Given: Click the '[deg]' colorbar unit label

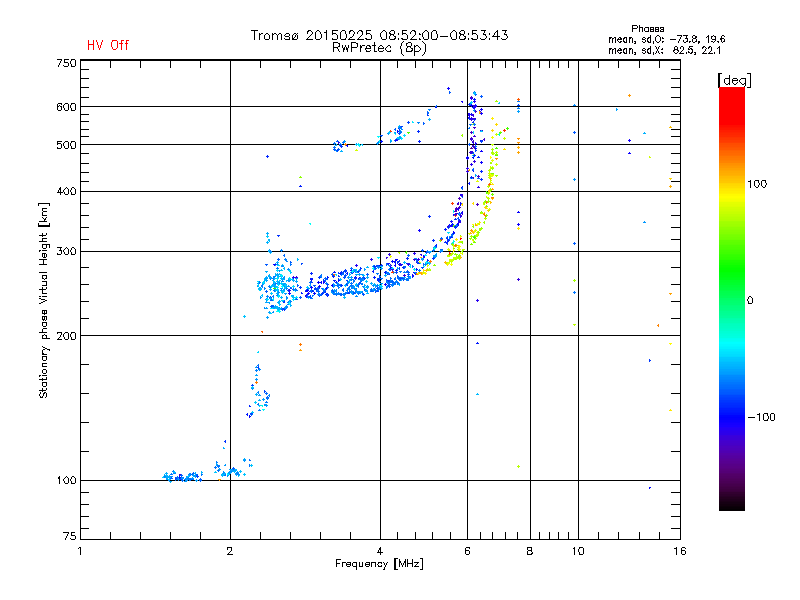Looking at the screenshot, I should [x=734, y=80].
